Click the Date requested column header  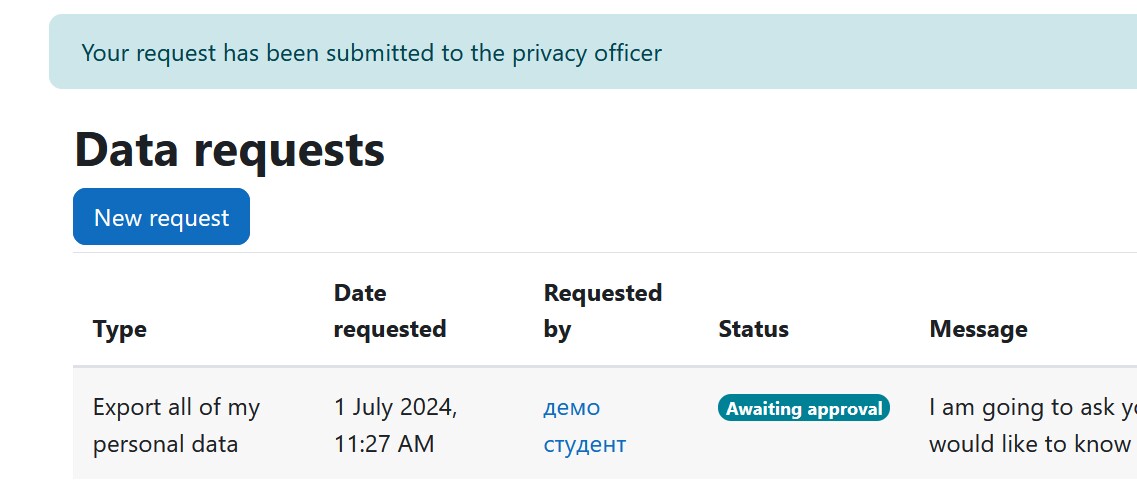[x=389, y=311]
